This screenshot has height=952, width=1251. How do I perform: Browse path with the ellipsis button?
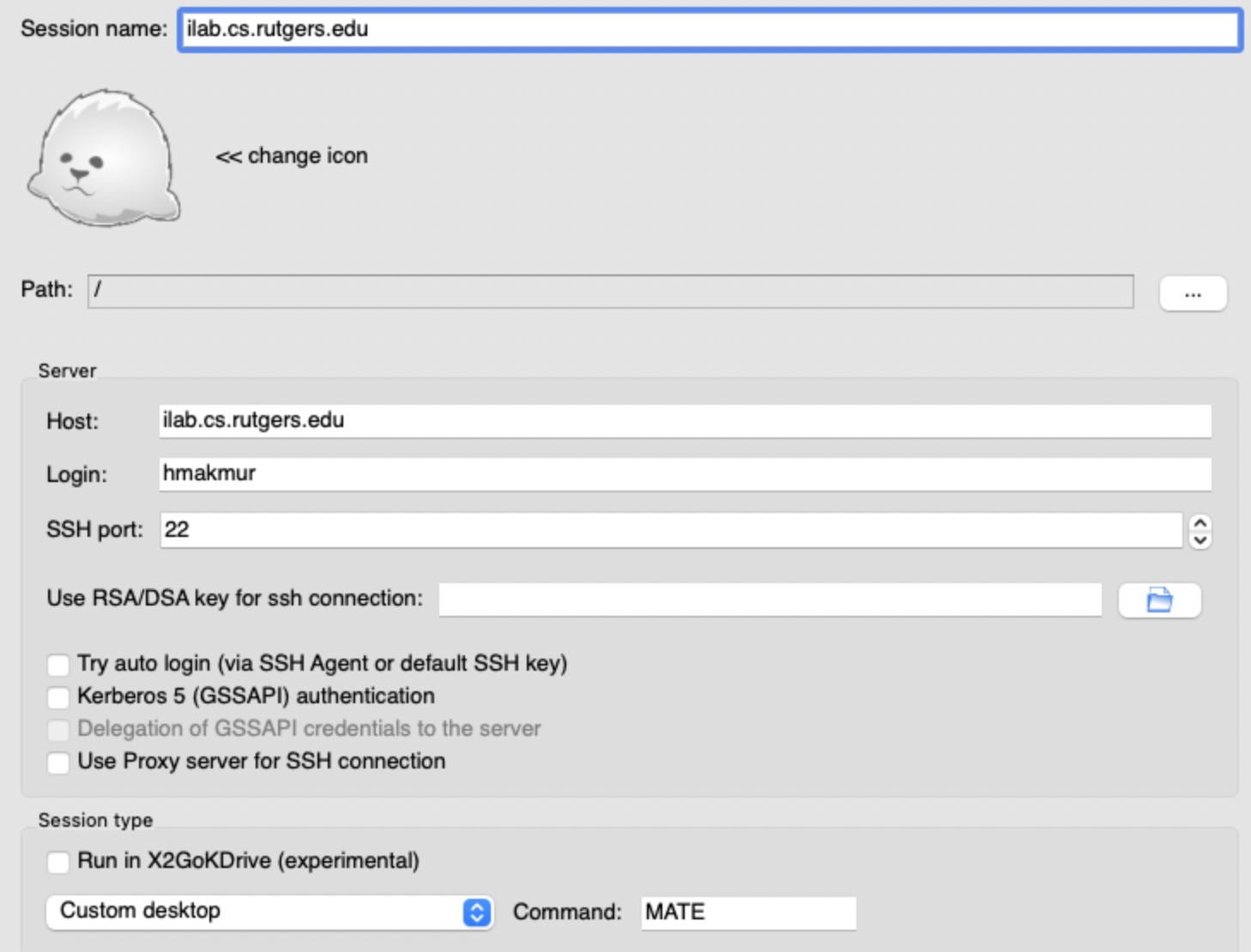[x=1193, y=293]
